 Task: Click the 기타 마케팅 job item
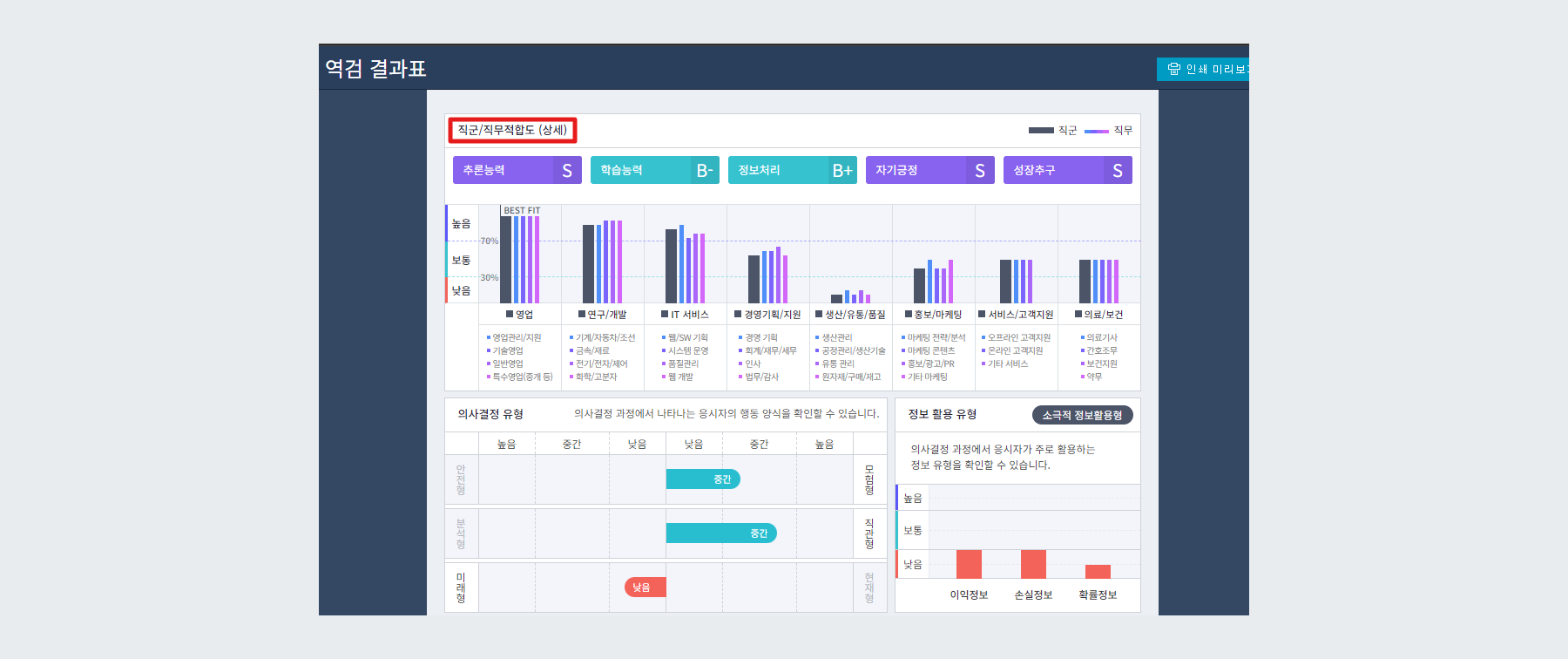coord(924,377)
